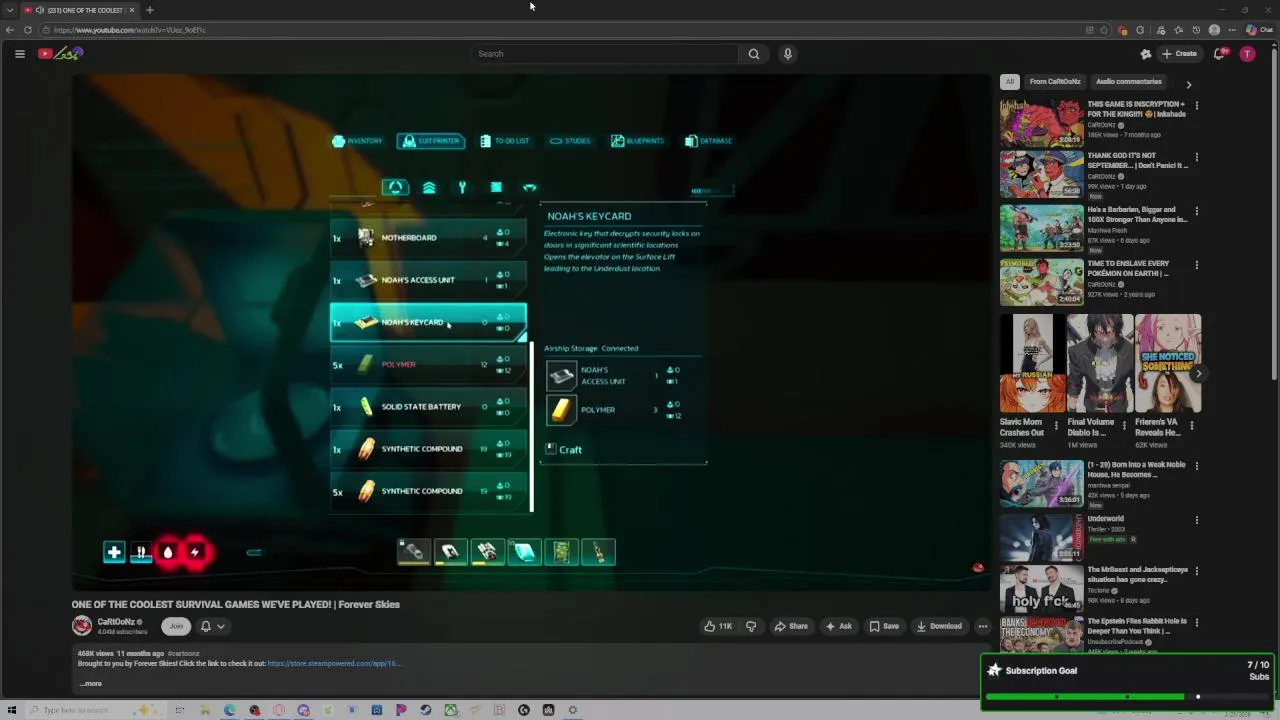The height and width of the screenshot is (720, 1280).
Task: Click the search magnifier button
Action: click(754, 54)
